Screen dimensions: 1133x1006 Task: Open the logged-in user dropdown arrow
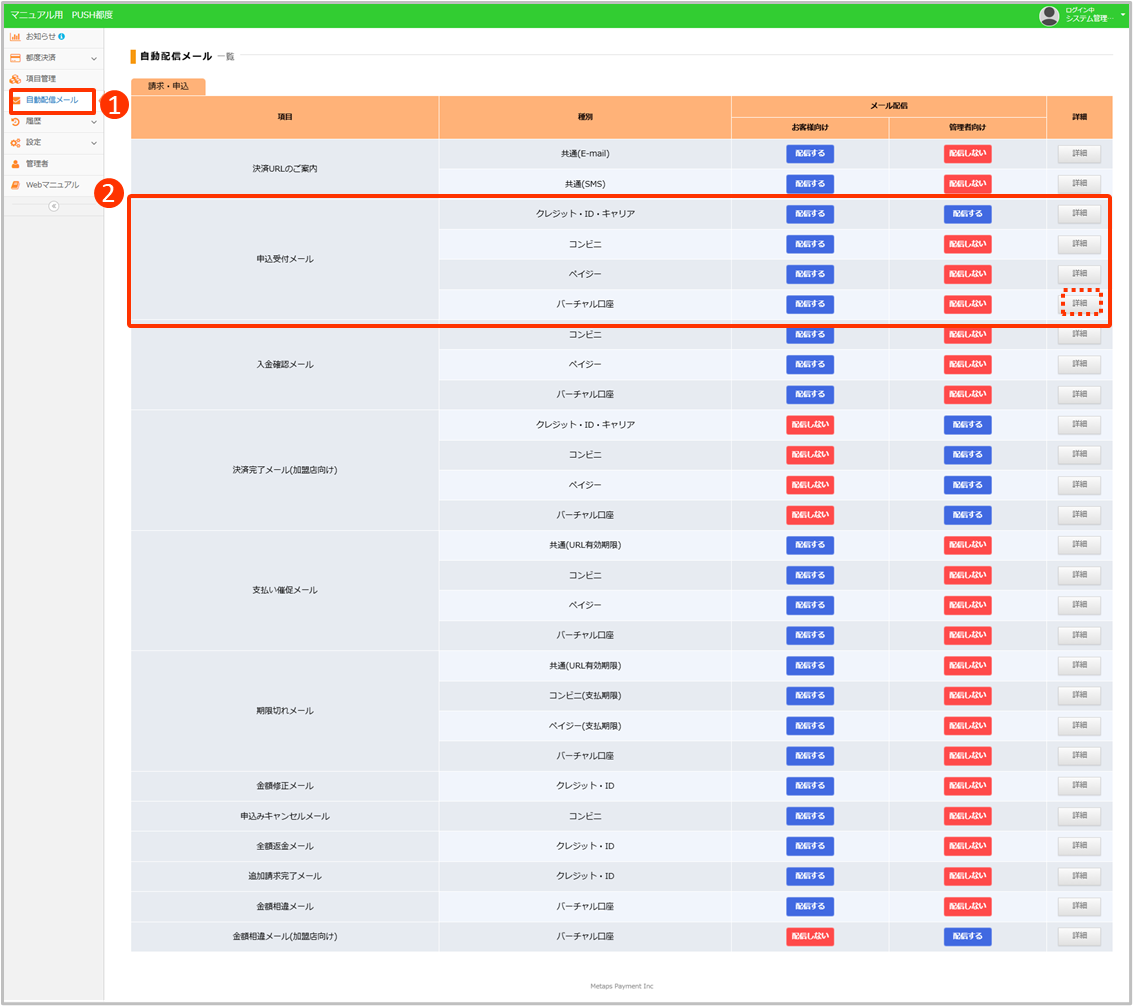tap(1123, 14)
